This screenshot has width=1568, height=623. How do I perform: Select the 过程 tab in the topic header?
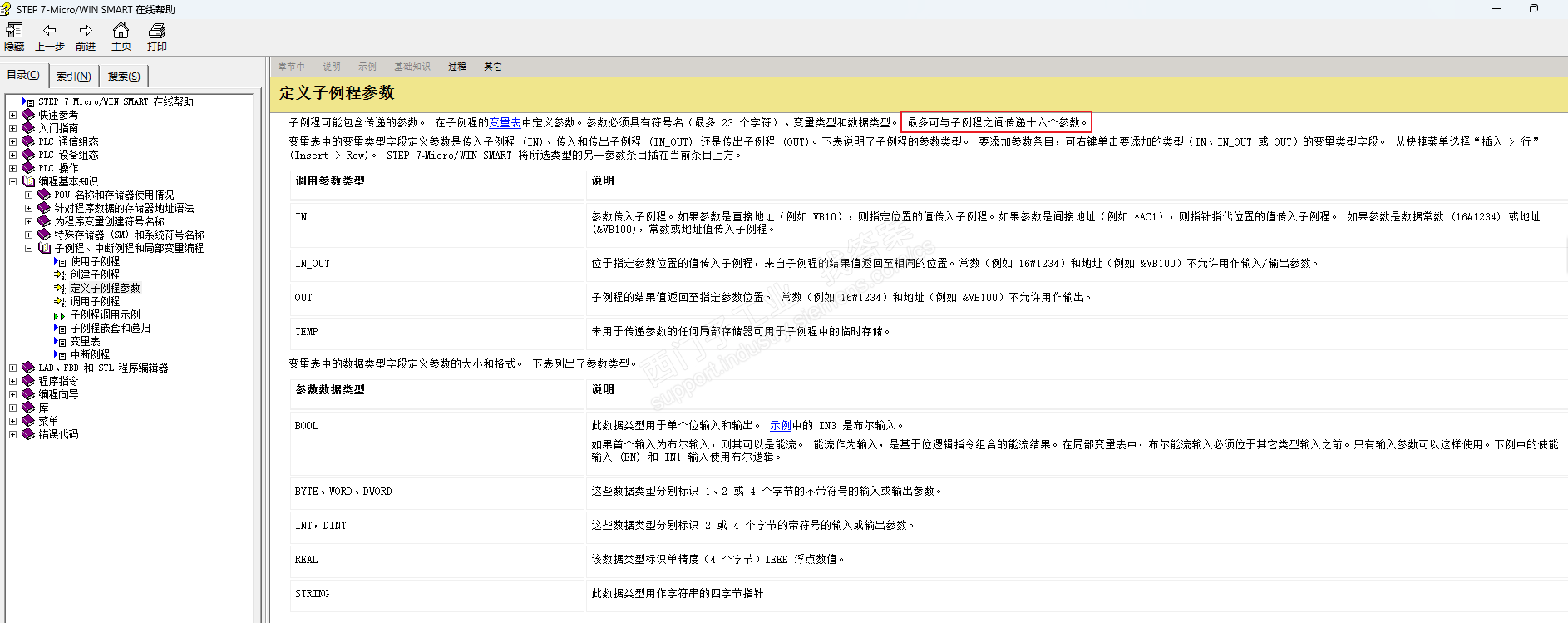pos(457,67)
